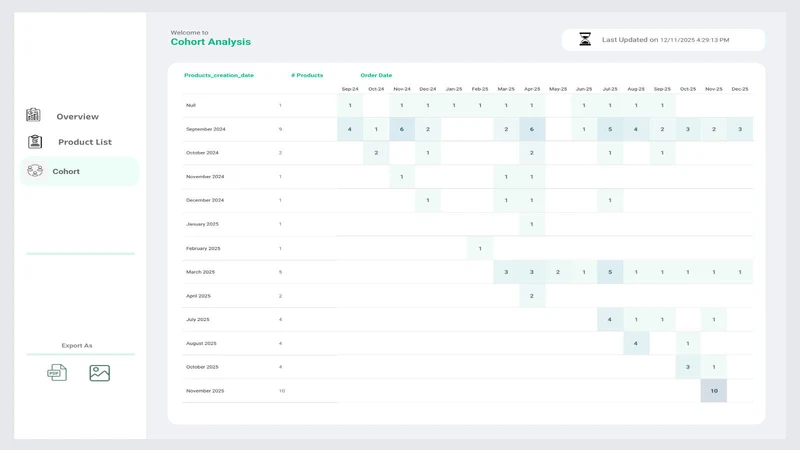The width and height of the screenshot is (800, 450).
Task: Click the March 2025 row label
Action: click(x=201, y=272)
